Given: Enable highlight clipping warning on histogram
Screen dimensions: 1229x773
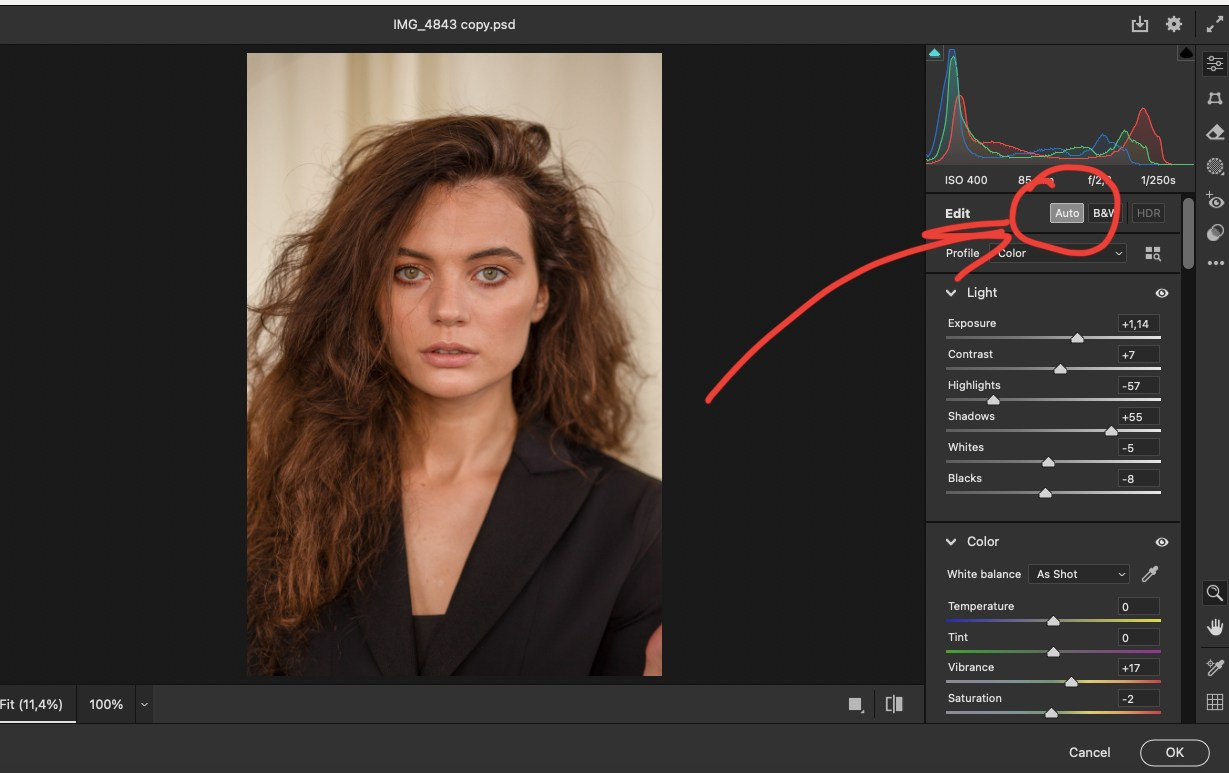Looking at the screenshot, I should coord(1185,53).
